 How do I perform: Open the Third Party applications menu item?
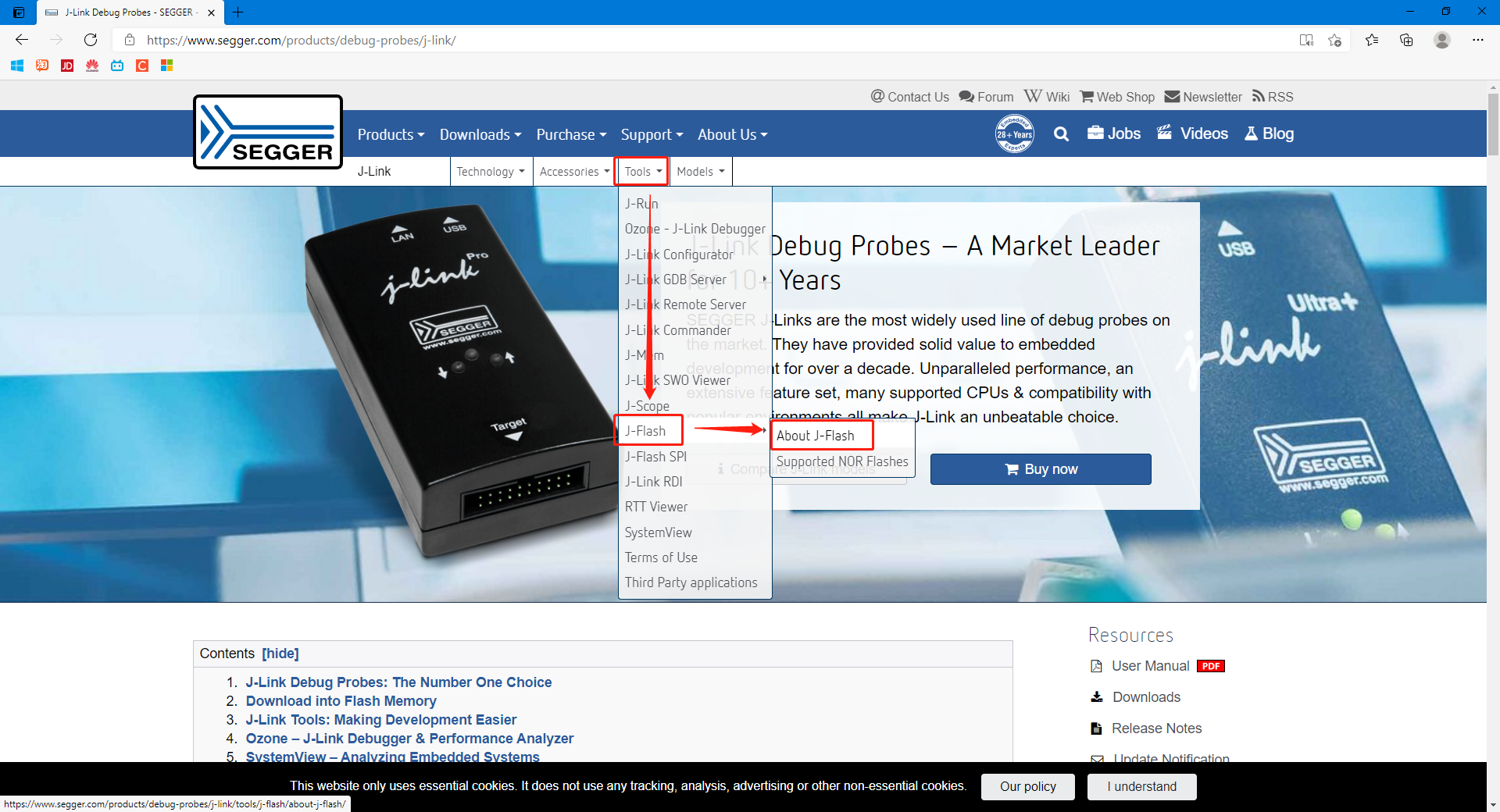(x=691, y=582)
